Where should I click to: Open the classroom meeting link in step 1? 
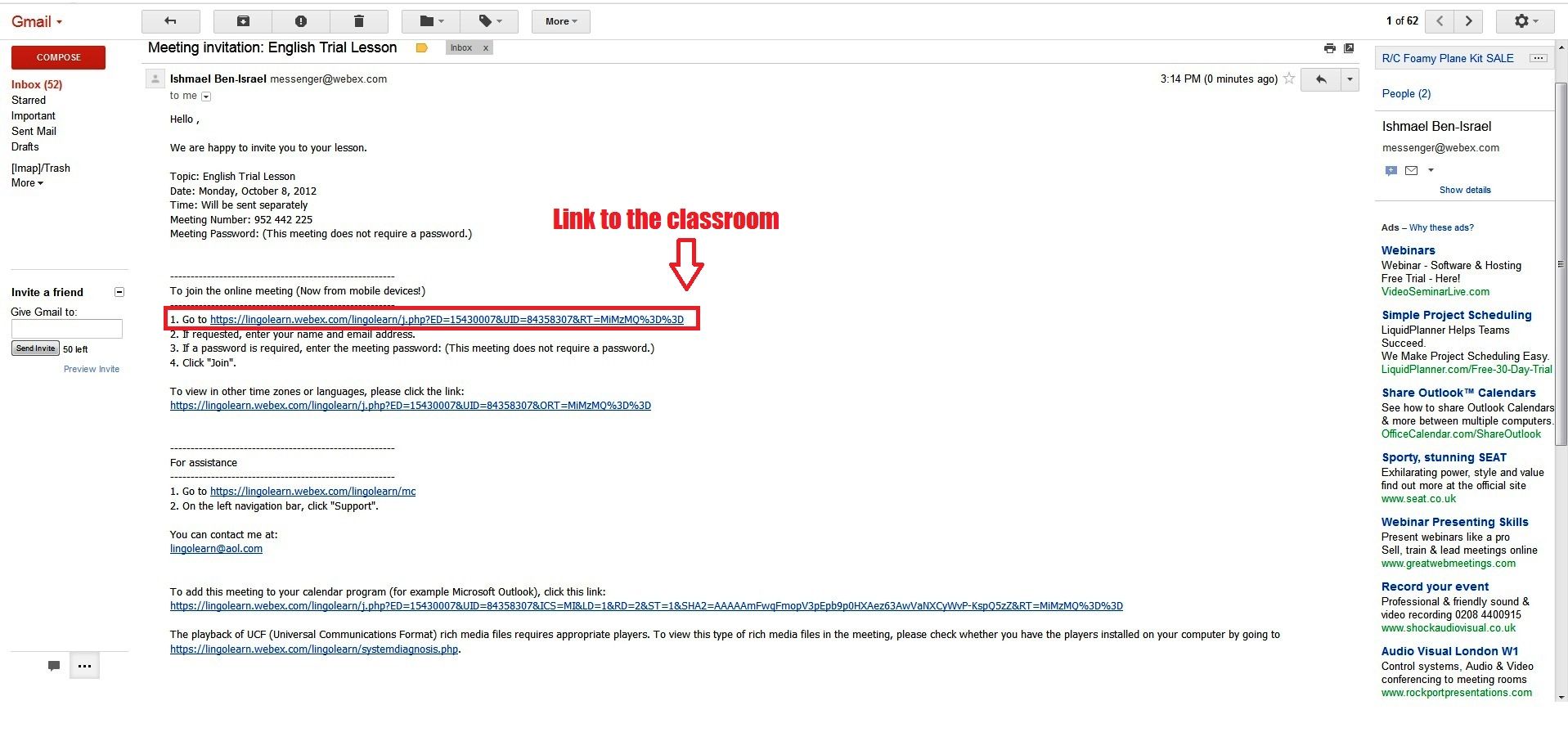coord(447,319)
